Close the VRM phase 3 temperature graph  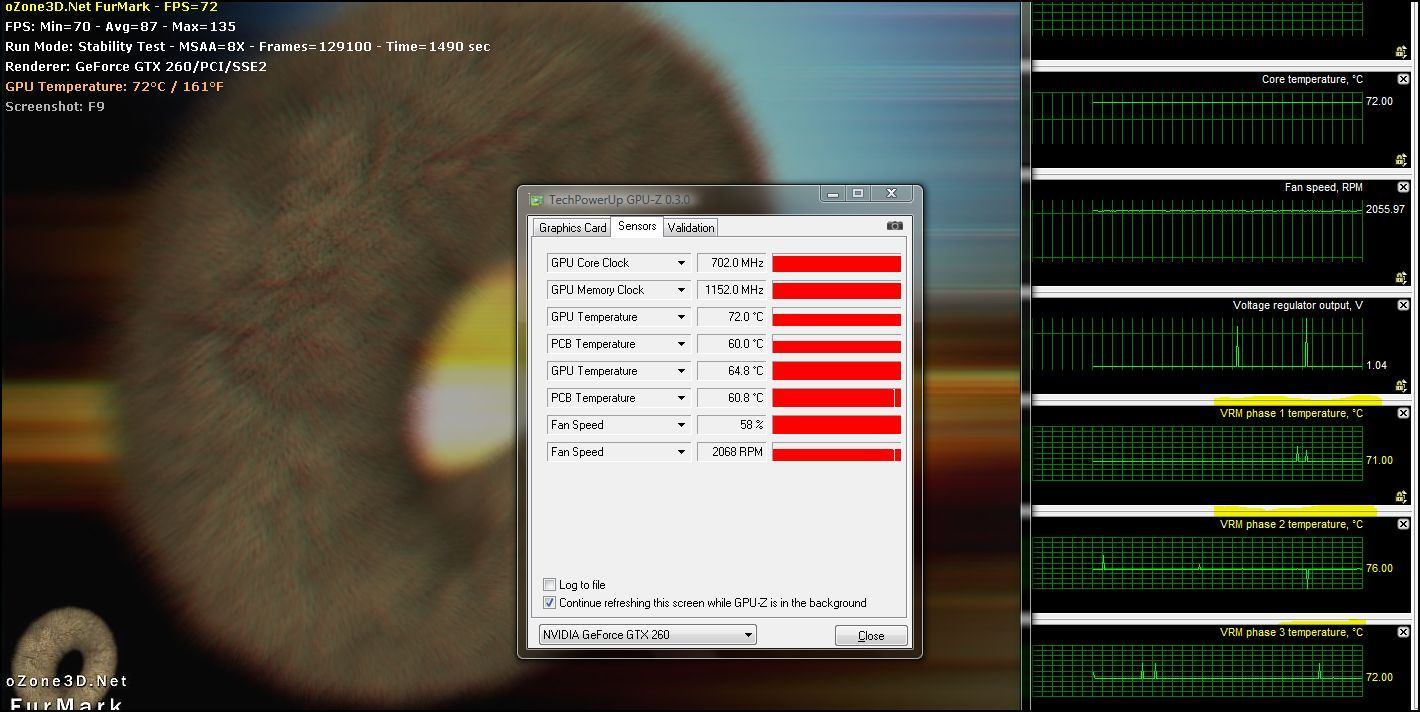coord(1403,632)
